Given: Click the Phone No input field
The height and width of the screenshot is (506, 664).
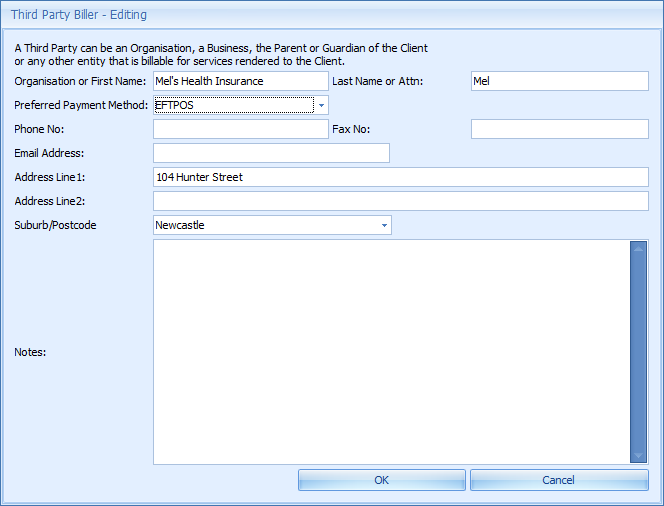Looking at the screenshot, I should tap(241, 129).
